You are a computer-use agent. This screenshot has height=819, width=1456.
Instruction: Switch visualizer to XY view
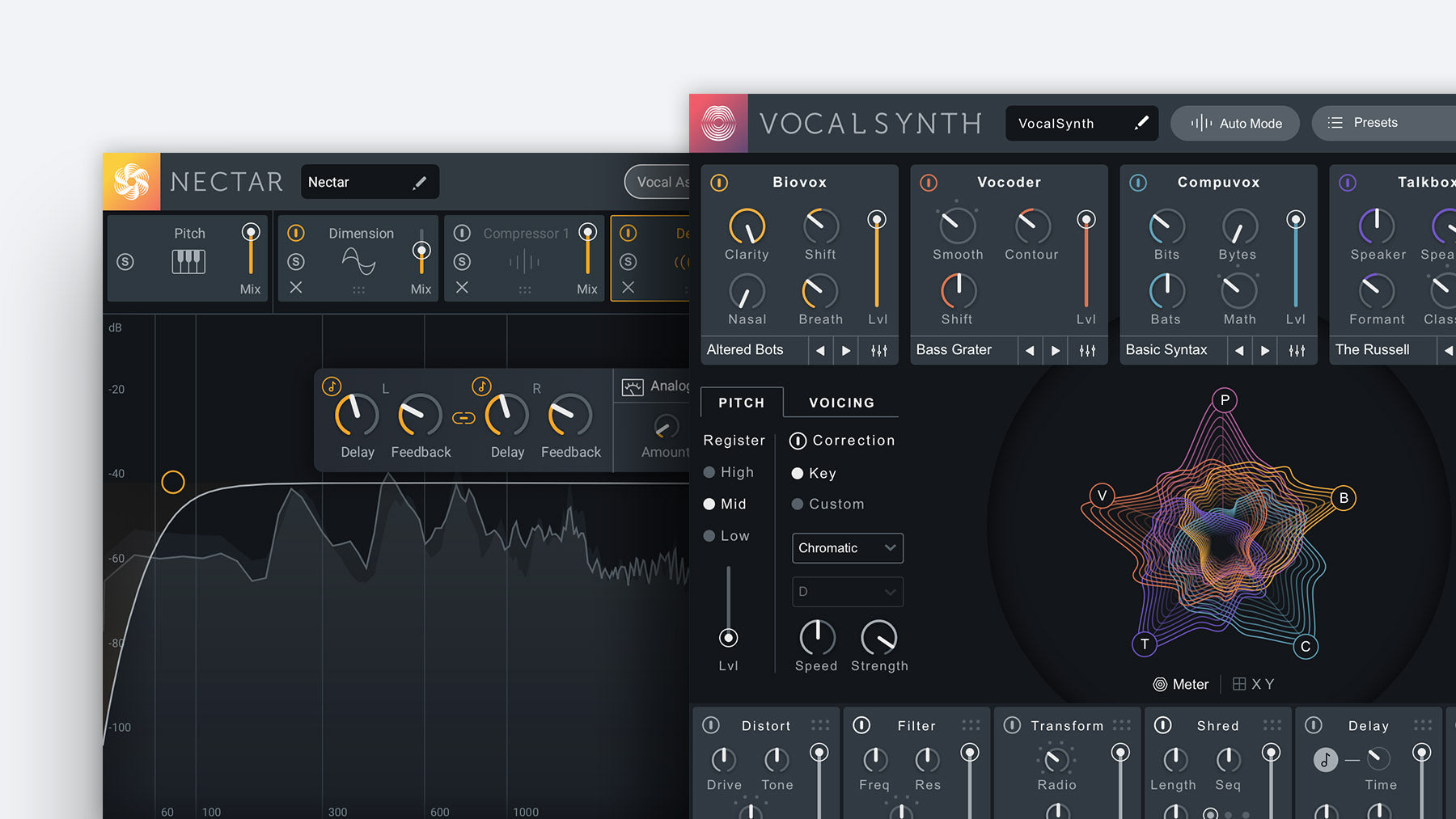tap(1253, 685)
